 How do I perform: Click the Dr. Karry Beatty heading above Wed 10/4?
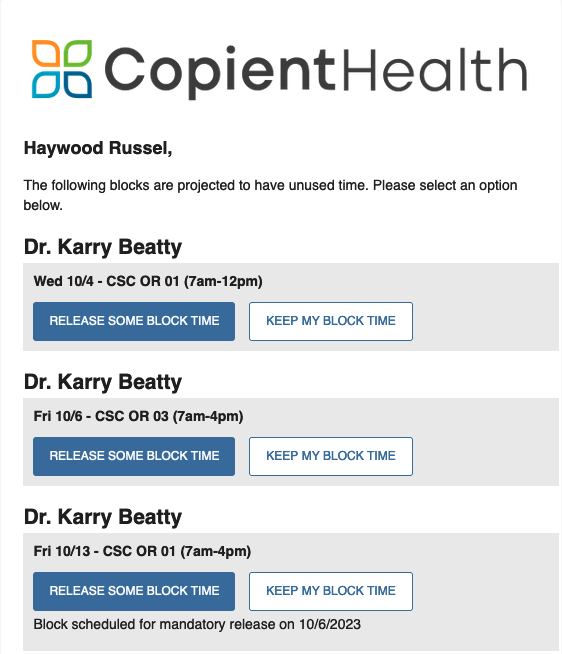(x=103, y=247)
